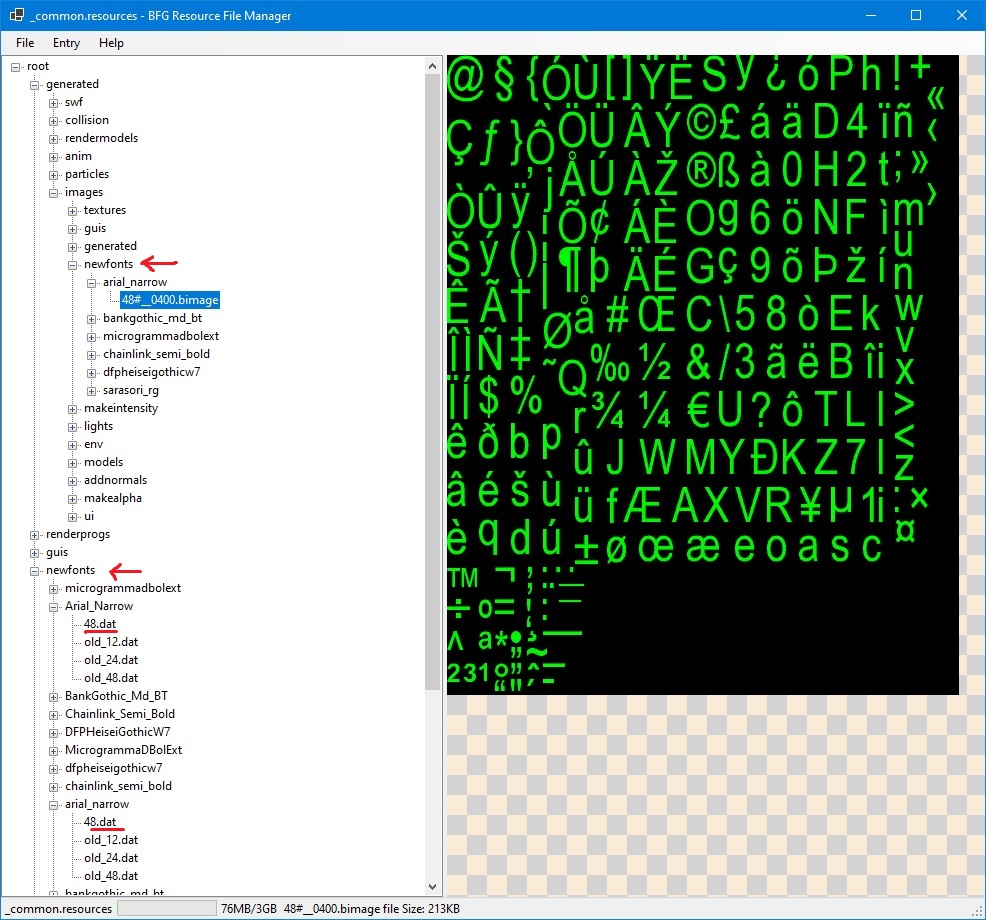Select the particles tree item
The image size is (986, 920).
(x=87, y=174)
